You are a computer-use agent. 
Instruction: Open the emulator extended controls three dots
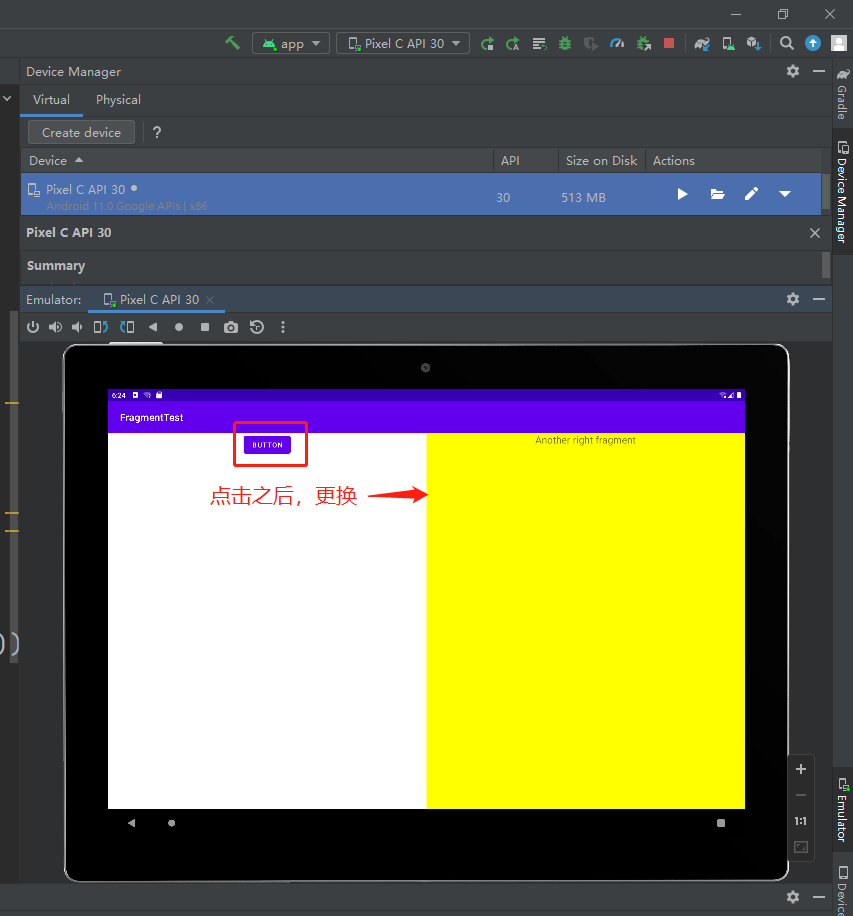pyautogui.click(x=283, y=327)
